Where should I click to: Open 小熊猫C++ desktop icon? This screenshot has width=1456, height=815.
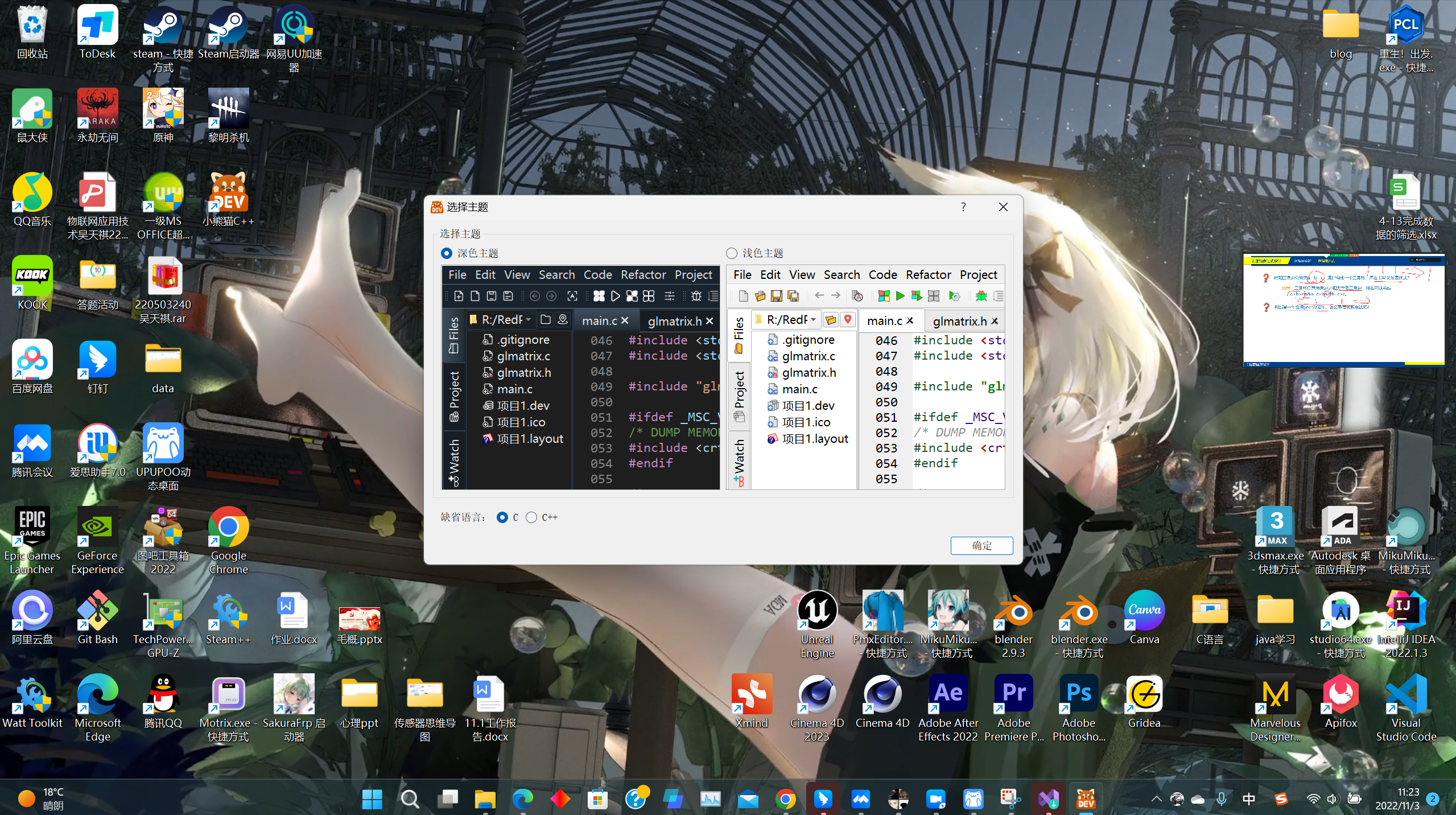[x=228, y=200]
